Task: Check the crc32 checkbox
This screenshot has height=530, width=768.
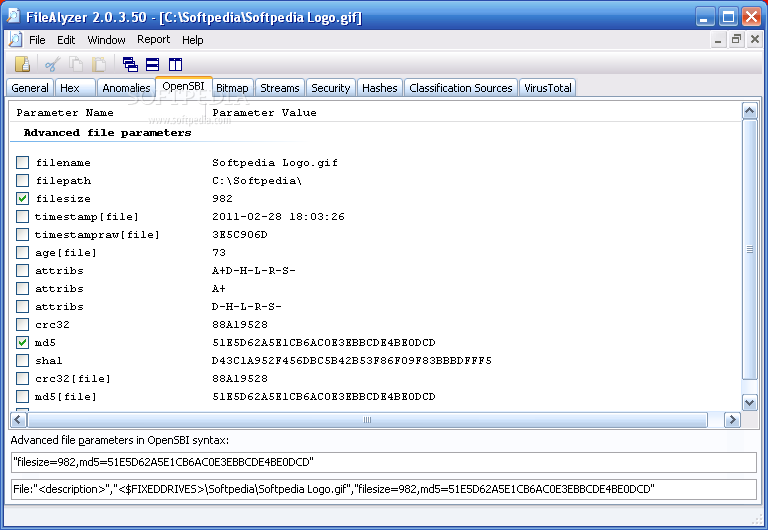Action: [23, 324]
